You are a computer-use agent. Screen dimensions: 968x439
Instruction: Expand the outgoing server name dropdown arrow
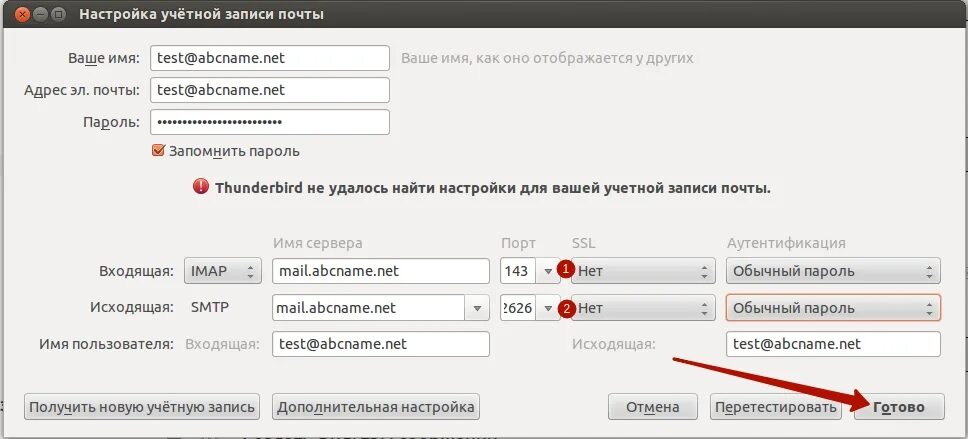tap(477, 307)
